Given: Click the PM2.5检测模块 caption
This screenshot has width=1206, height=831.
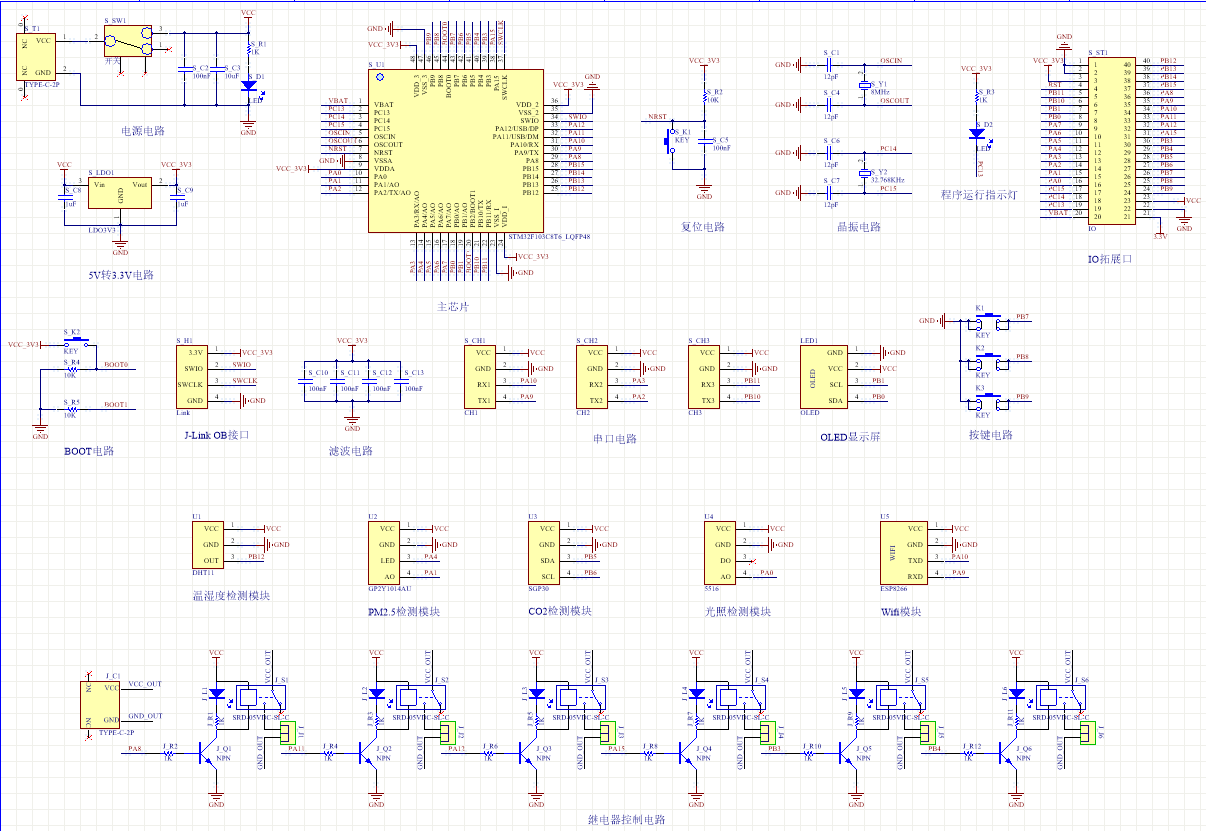Looking at the screenshot, I should pyautogui.click(x=404, y=612).
